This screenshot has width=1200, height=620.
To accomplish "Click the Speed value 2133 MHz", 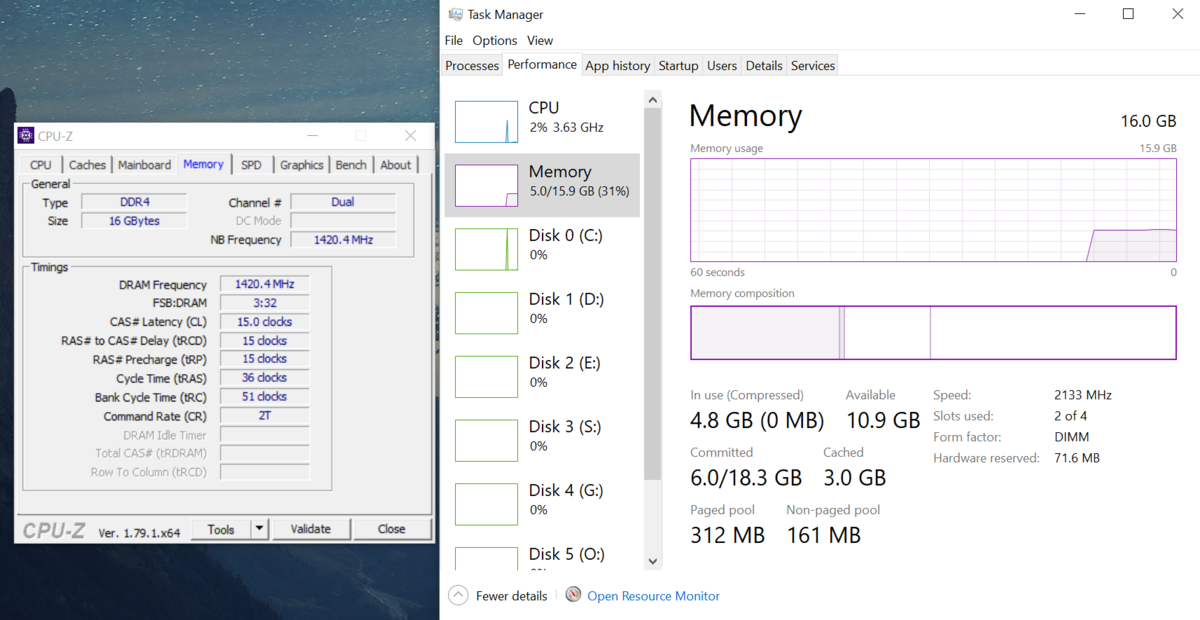I will [x=1083, y=395].
